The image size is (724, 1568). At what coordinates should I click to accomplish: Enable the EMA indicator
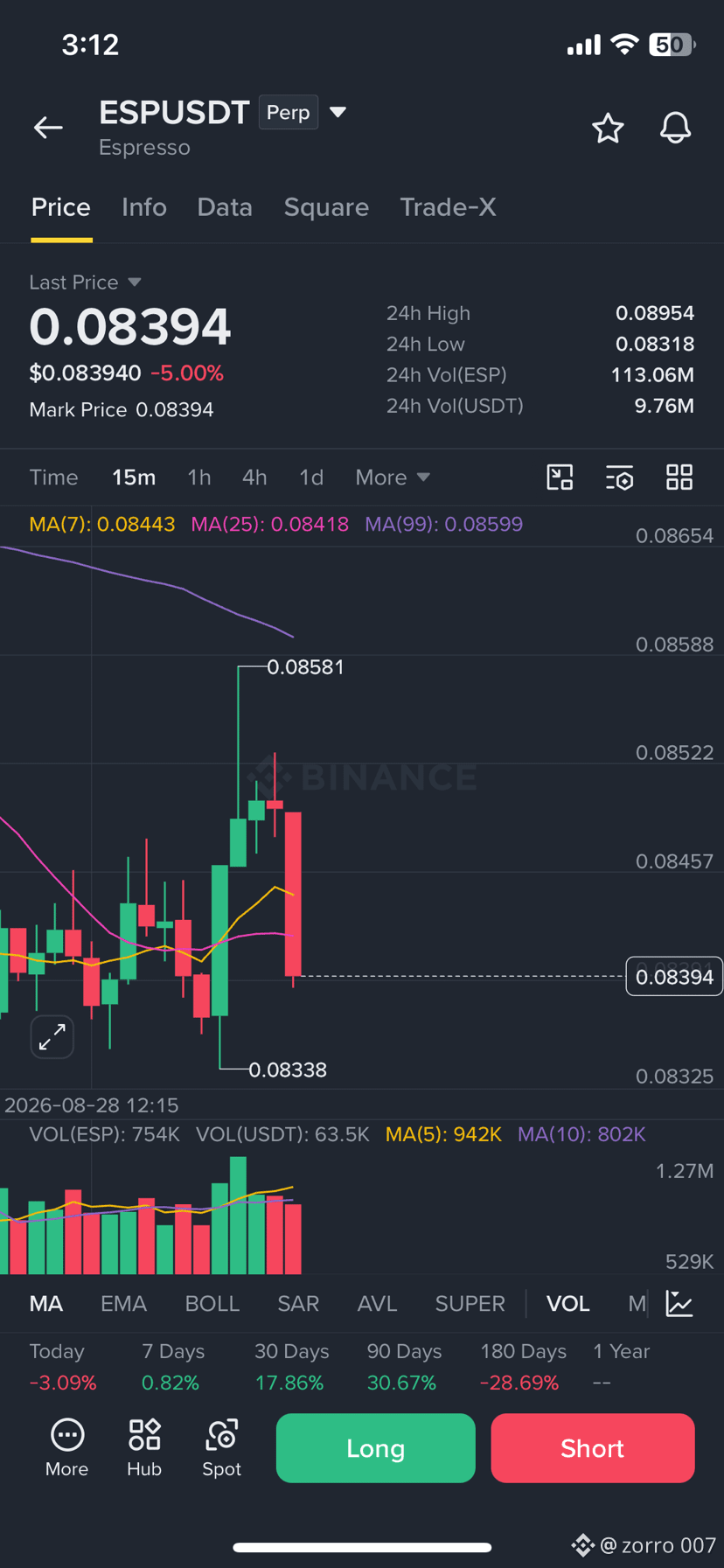coord(123,1304)
